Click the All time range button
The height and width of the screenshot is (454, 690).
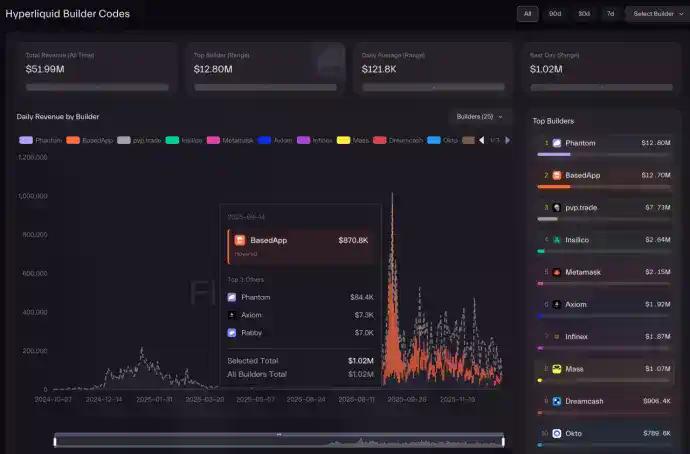coord(527,14)
